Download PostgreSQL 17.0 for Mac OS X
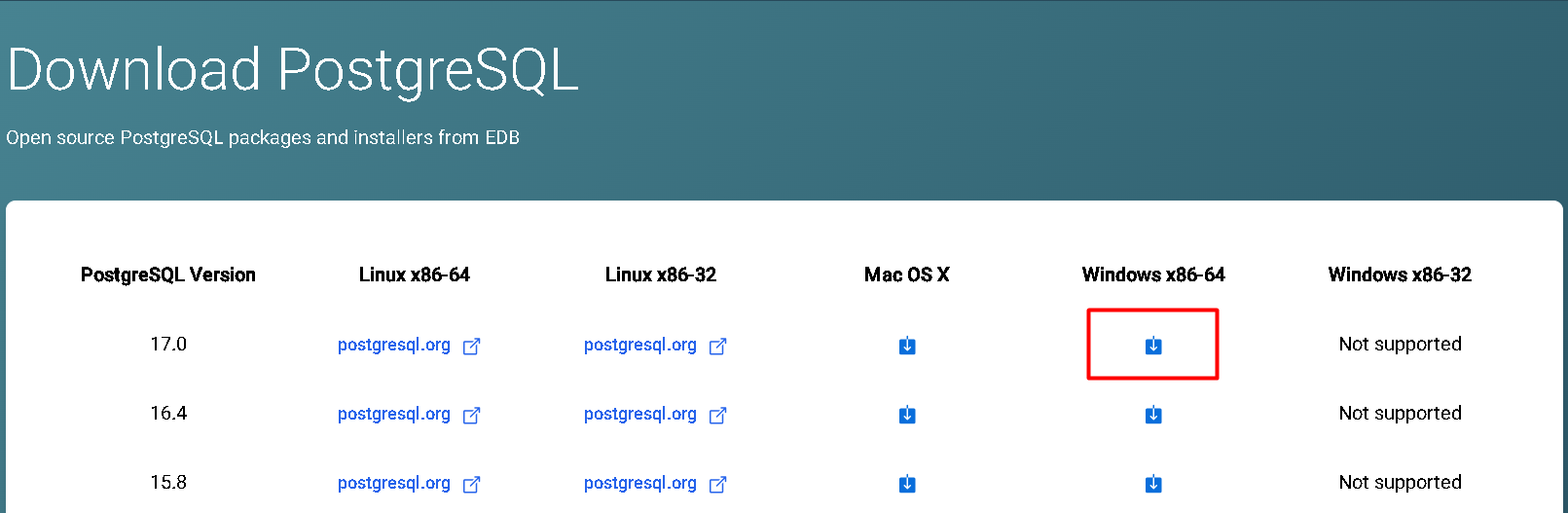This screenshot has width=1568, height=513. 907,346
